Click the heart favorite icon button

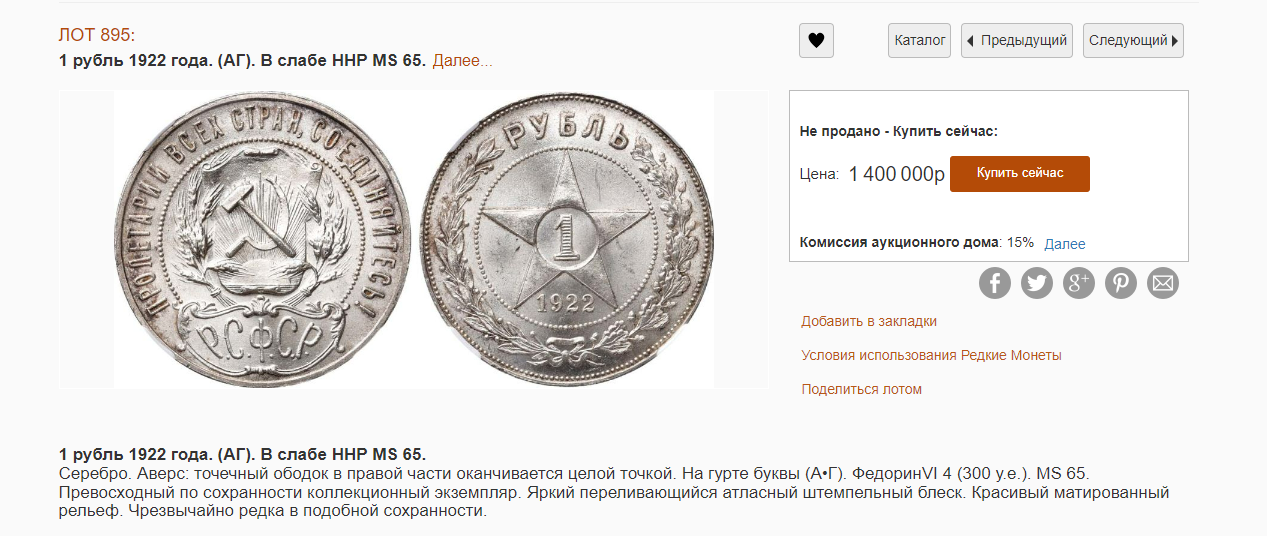(816, 41)
